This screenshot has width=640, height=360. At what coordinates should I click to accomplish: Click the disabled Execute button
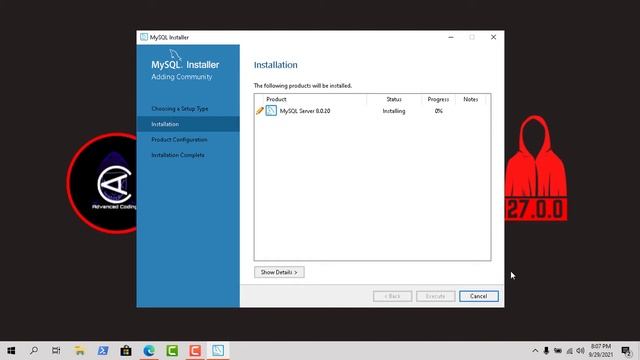[x=436, y=296]
